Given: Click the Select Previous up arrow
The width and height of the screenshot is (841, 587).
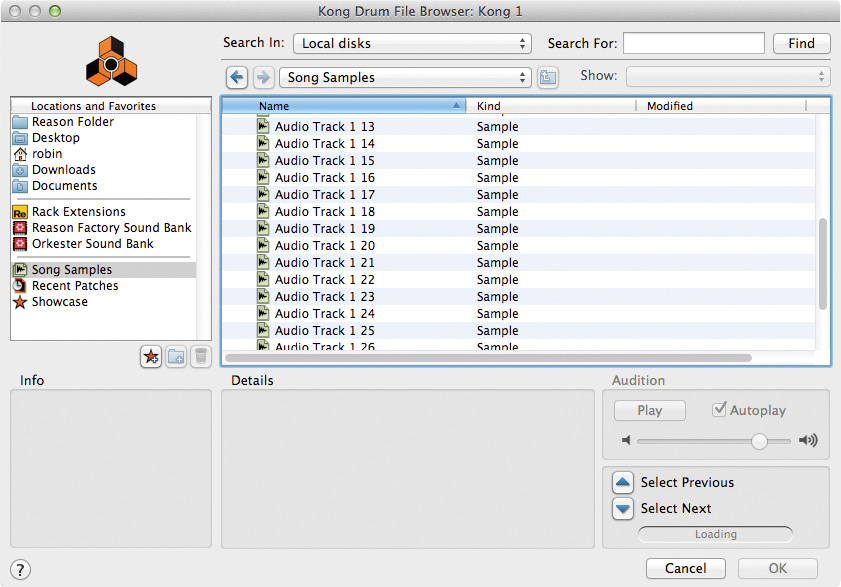Looking at the screenshot, I should pyautogui.click(x=623, y=482).
